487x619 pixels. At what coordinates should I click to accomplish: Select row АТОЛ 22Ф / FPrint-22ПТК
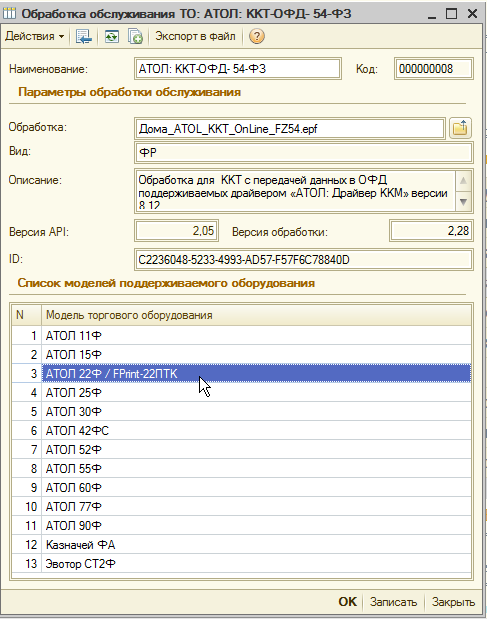(x=242, y=373)
